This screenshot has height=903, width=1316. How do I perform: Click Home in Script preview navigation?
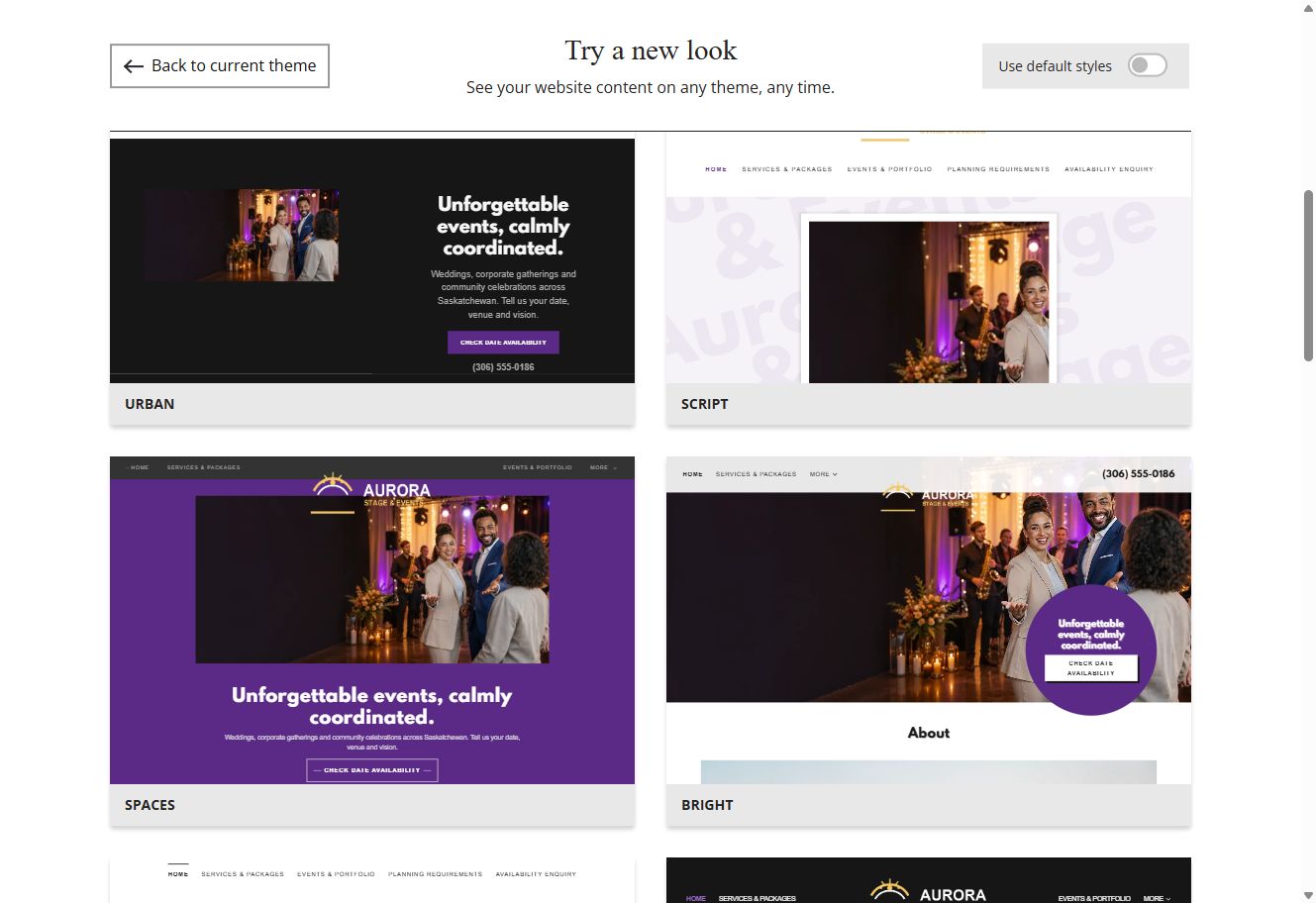(716, 169)
